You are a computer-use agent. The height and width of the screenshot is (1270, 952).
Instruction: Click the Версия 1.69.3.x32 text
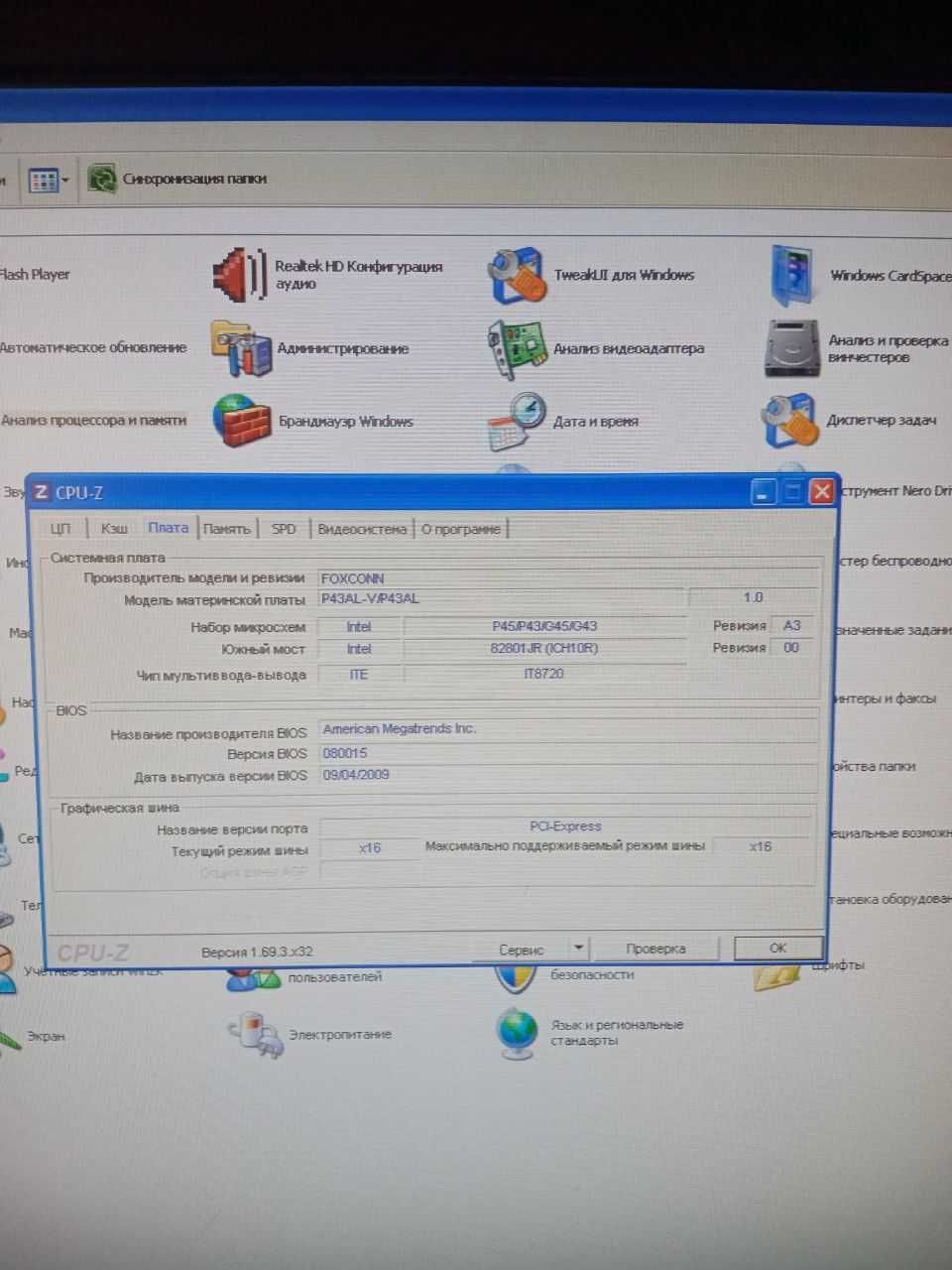[257, 952]
